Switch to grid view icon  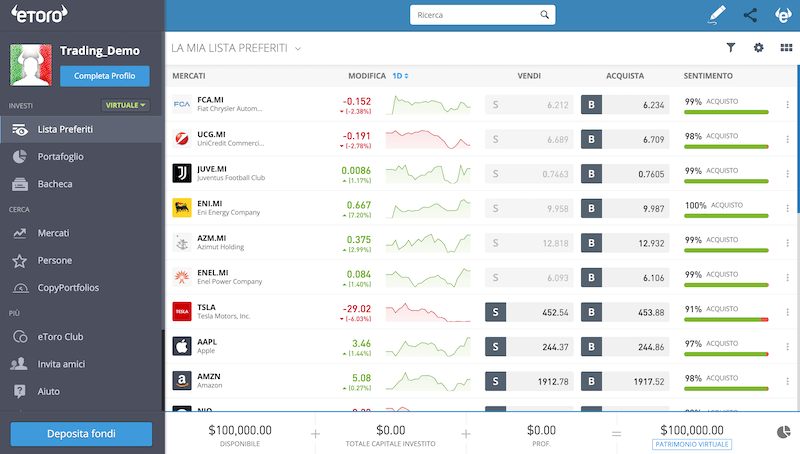pos(786,47)
